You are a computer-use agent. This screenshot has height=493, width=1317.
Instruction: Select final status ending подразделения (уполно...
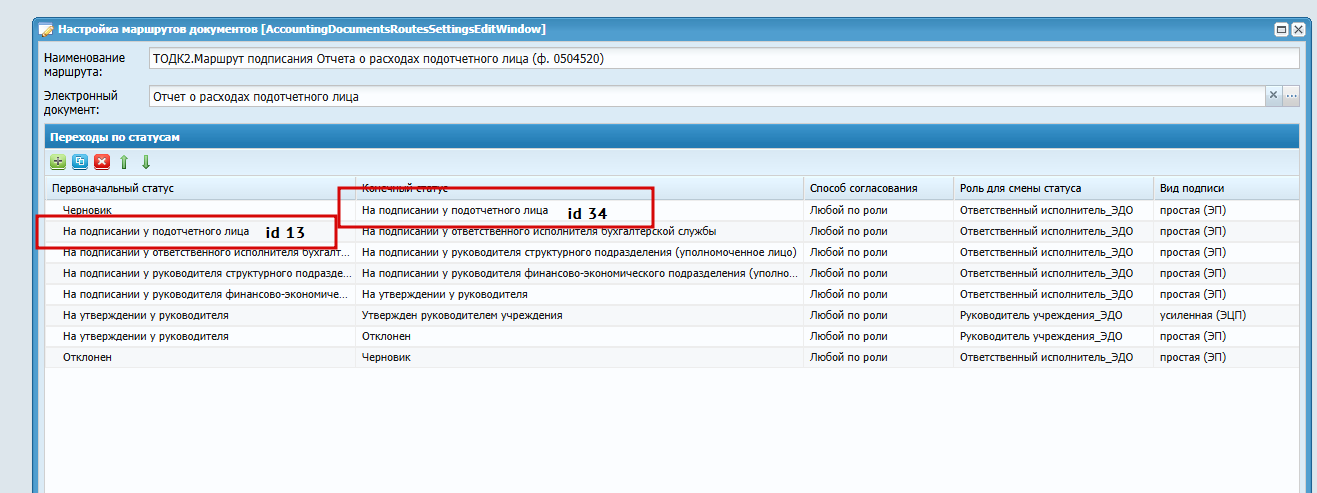pos(579,273)
